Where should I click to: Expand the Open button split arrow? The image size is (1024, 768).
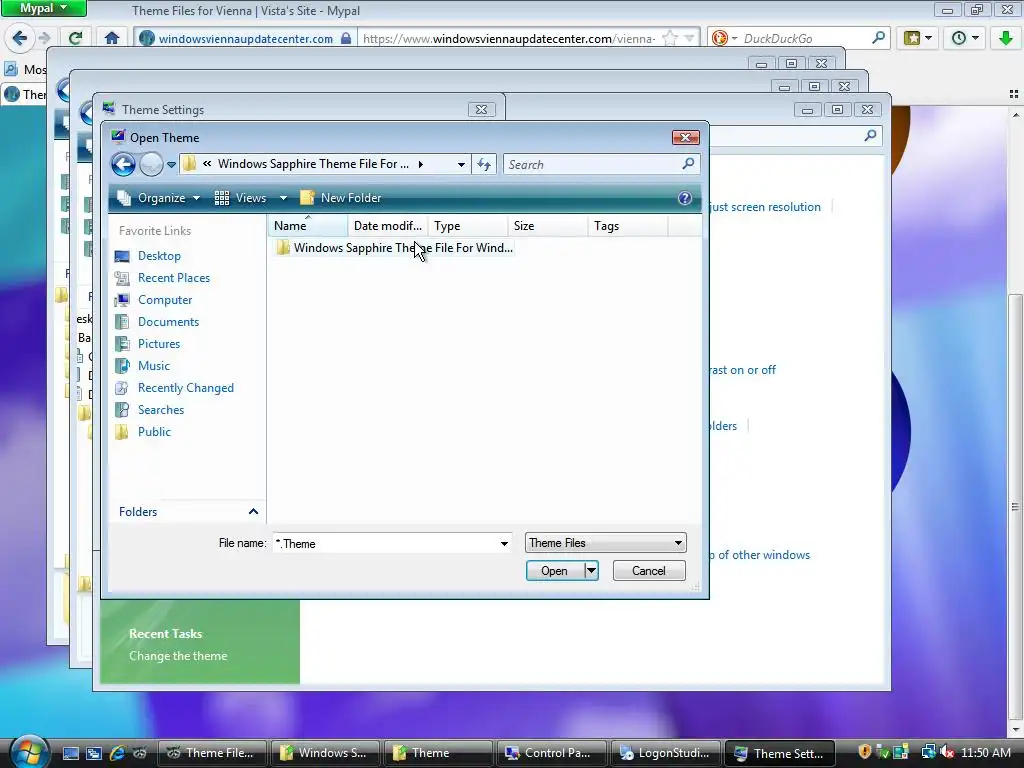pyautogui.click(x=591, y=571)
